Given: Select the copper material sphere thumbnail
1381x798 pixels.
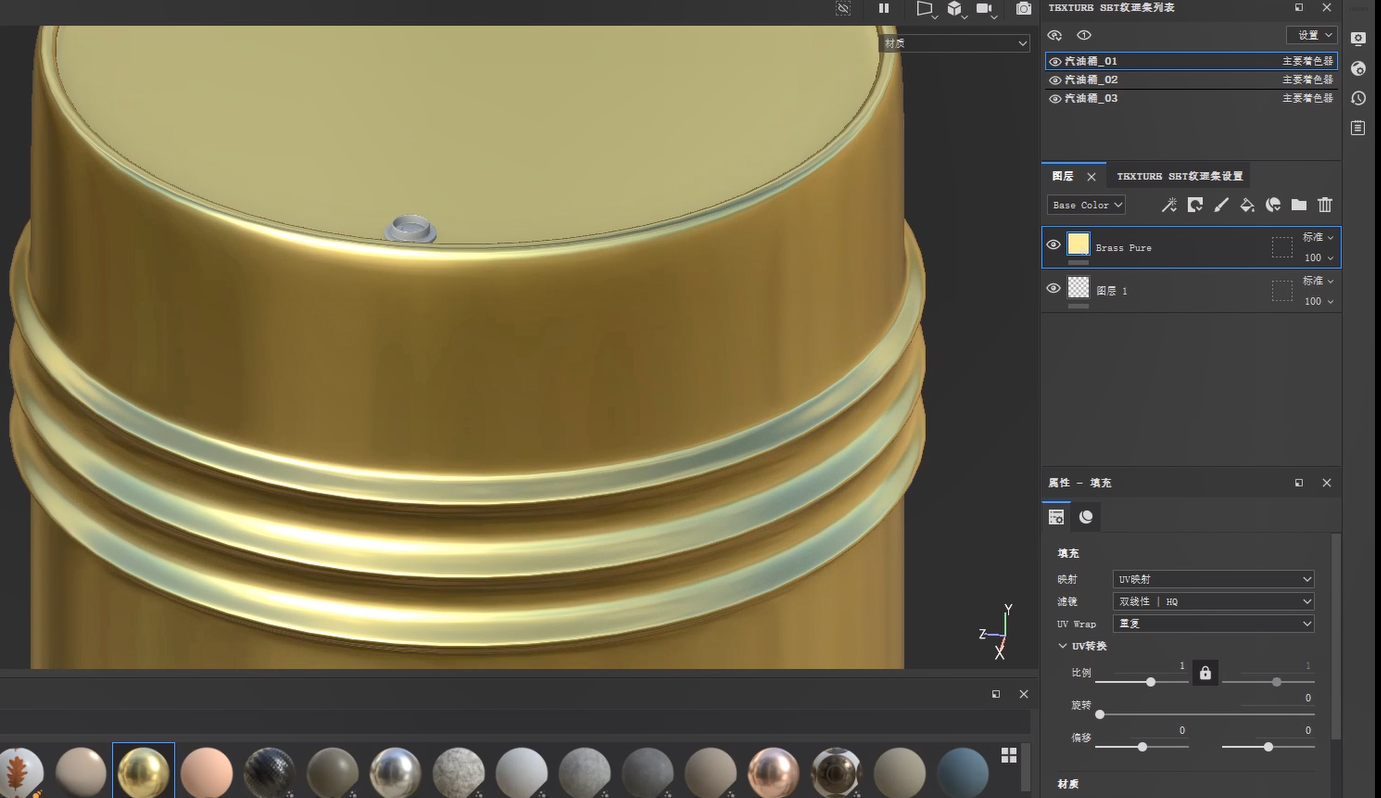Looking at the screenshot, I should coord(773,771).
